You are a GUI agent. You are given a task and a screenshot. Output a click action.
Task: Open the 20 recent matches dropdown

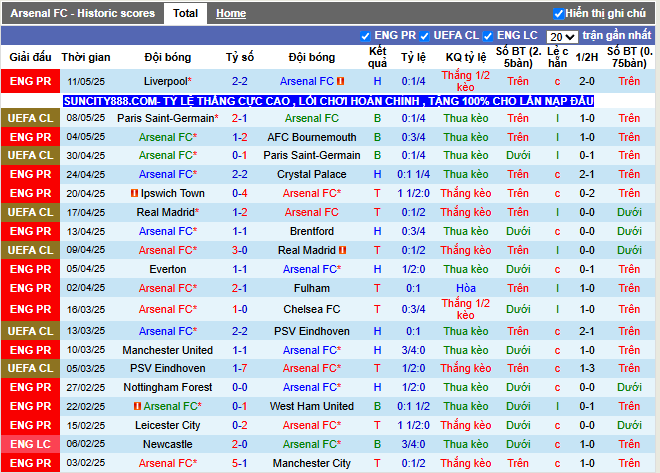[x=562, y=37]
